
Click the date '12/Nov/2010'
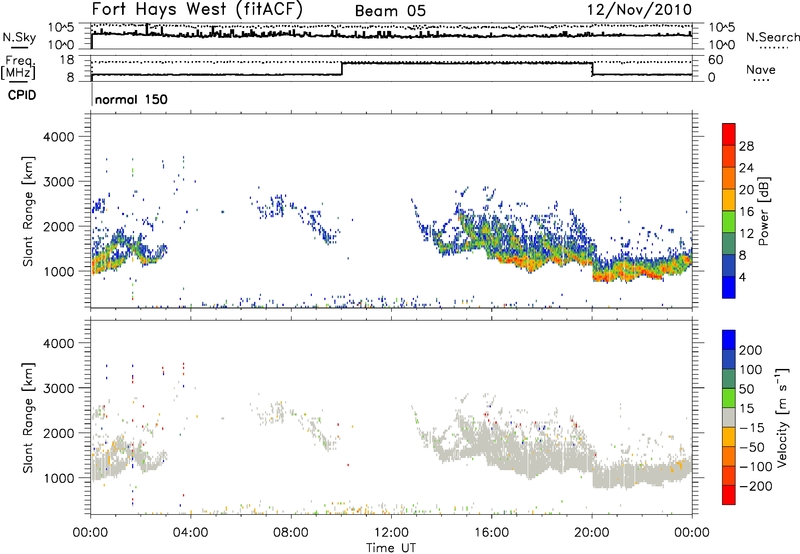[640, 10]
